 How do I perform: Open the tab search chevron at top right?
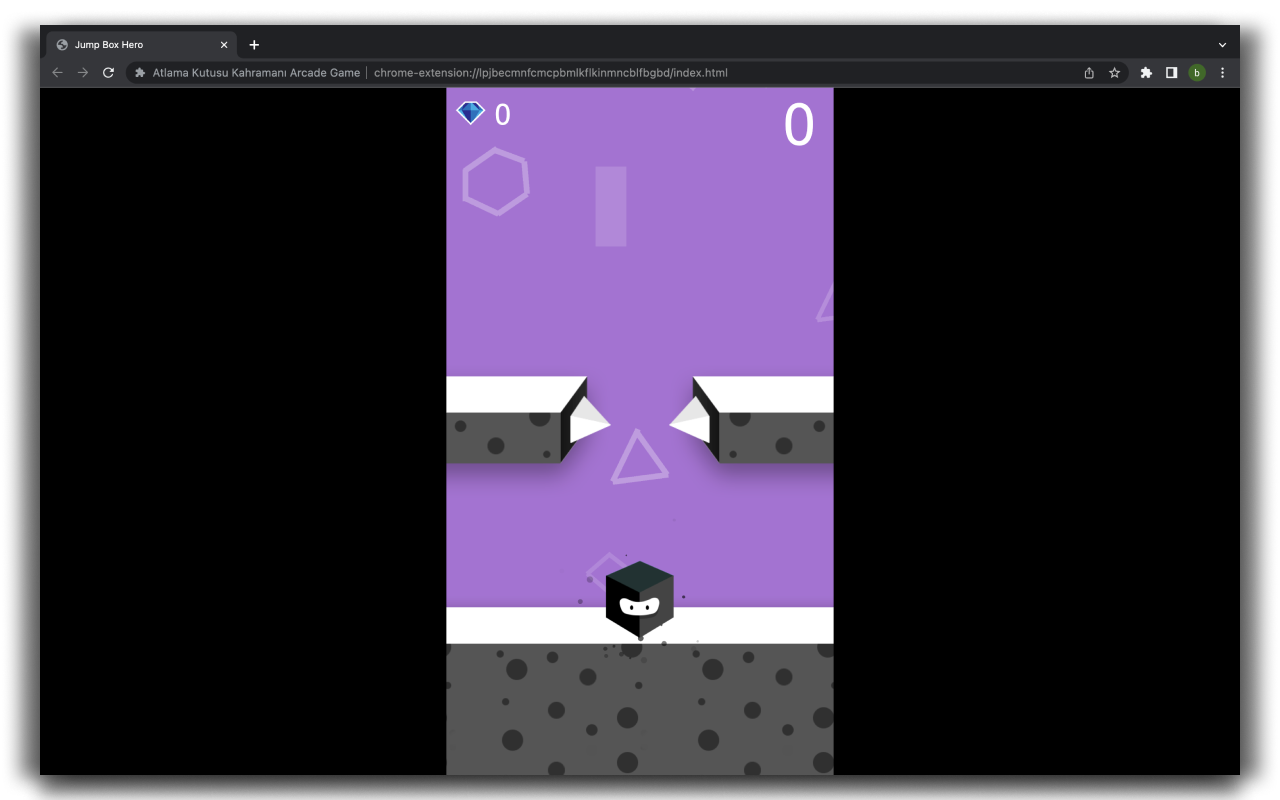(1222, 44)
